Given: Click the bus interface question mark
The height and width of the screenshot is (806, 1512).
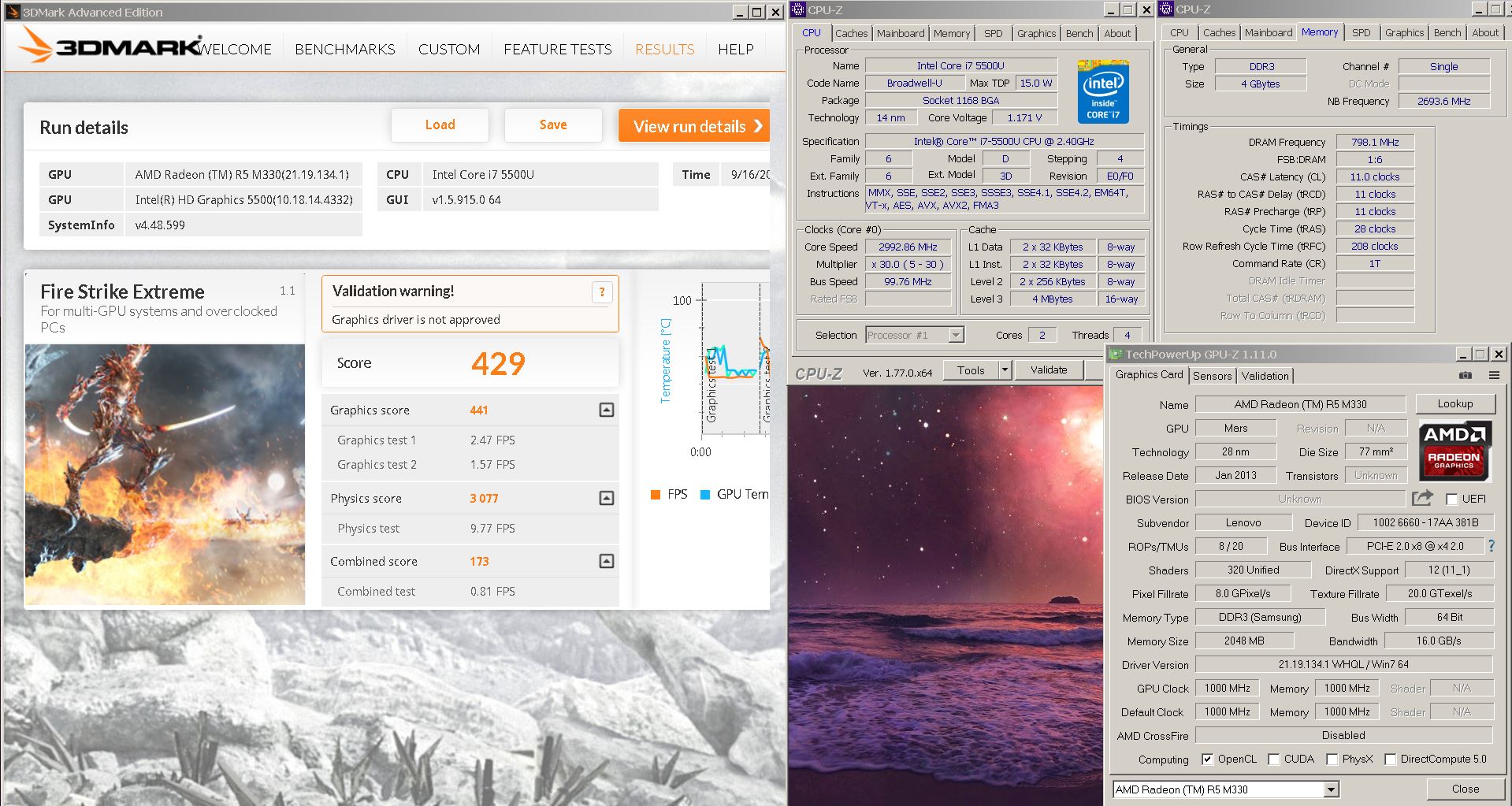Looking at the screenshot, I should (1491, 545).
